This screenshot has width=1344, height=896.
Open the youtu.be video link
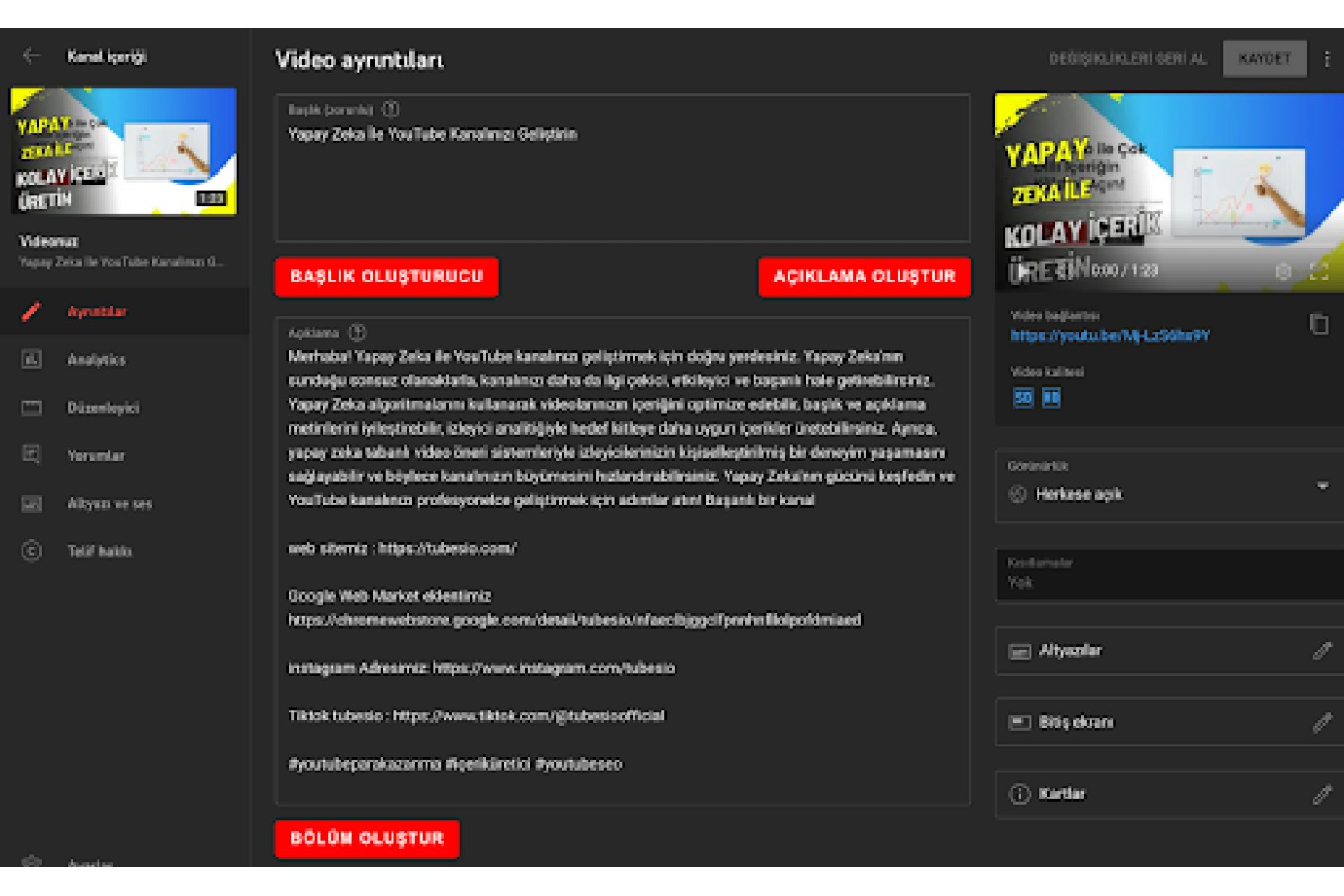(1110, 335)
